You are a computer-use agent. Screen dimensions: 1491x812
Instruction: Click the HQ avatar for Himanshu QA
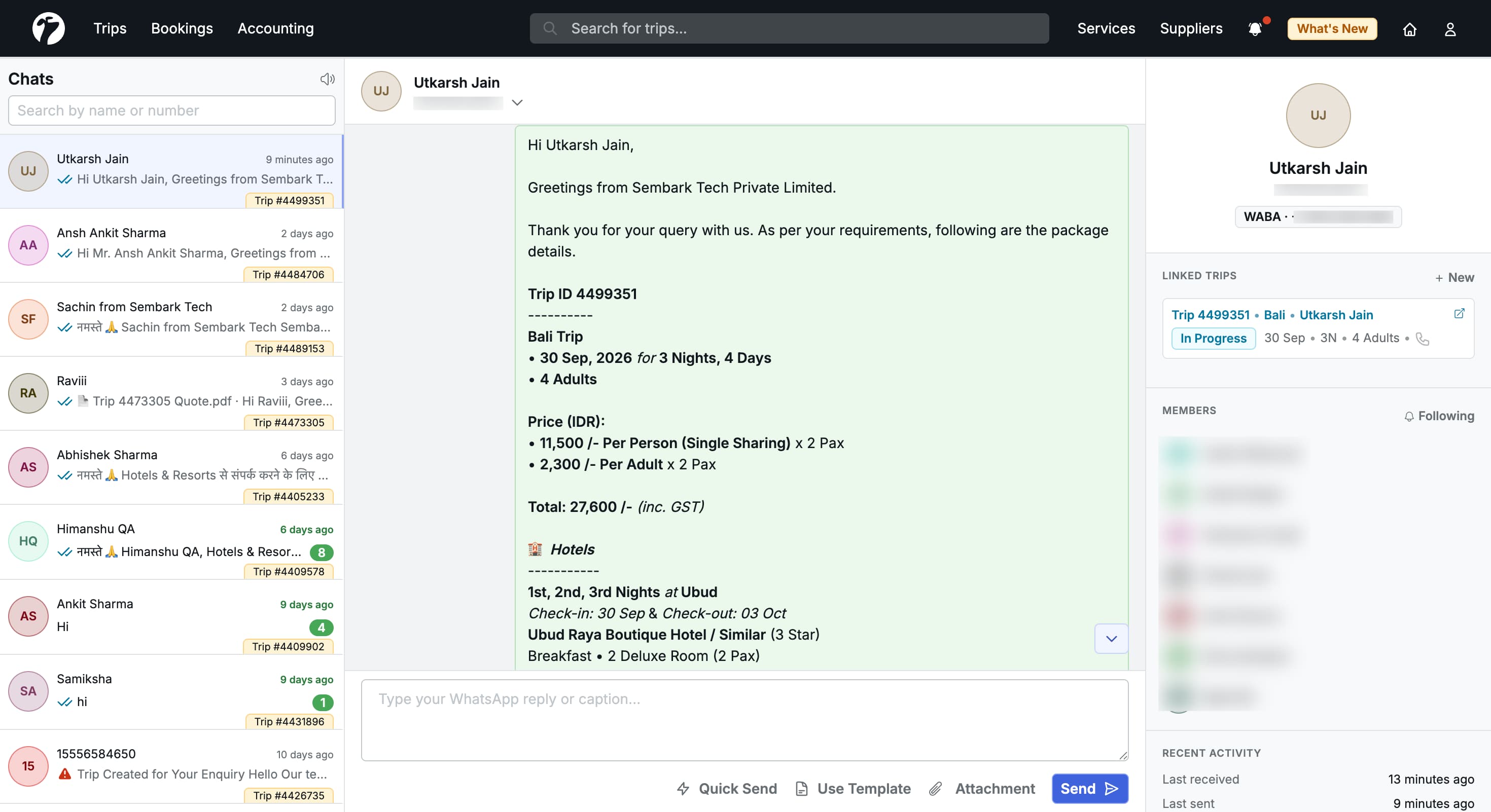[28, 541]
